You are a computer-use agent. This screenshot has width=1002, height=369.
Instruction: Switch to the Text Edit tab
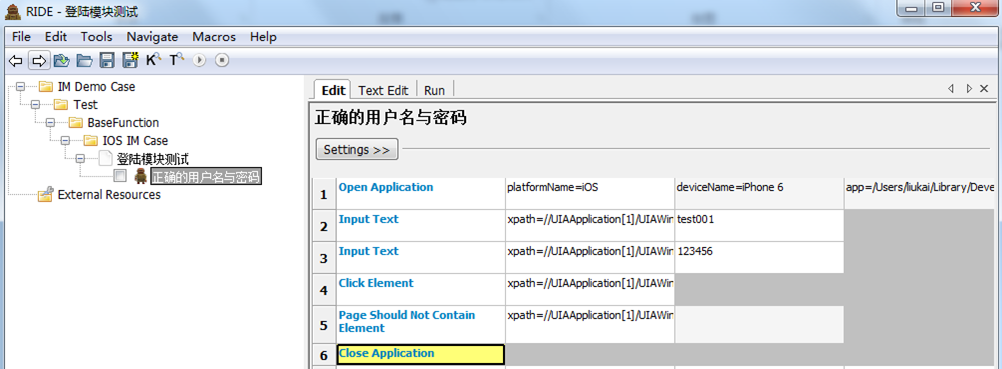pyautogui.click(x=383, y=90)
